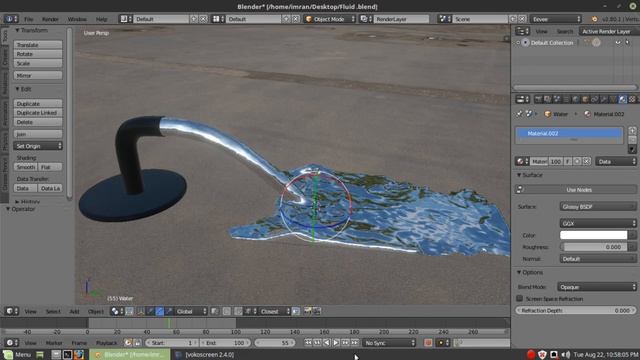
Task: Toggle the Default Collection selectable cursor icon
Action: coord(627,42)
